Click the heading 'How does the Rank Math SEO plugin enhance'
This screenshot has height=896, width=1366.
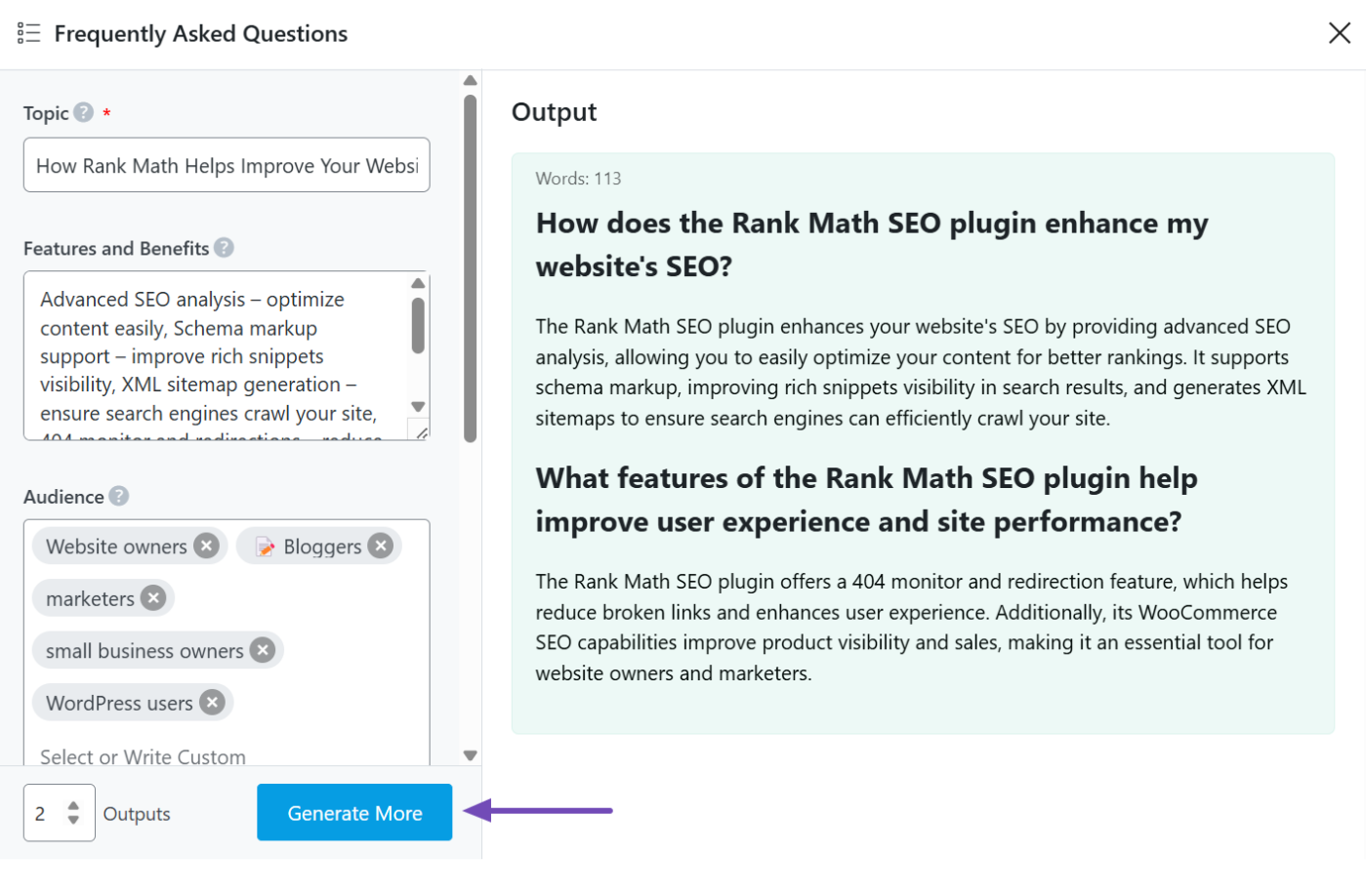coord(872,244)
